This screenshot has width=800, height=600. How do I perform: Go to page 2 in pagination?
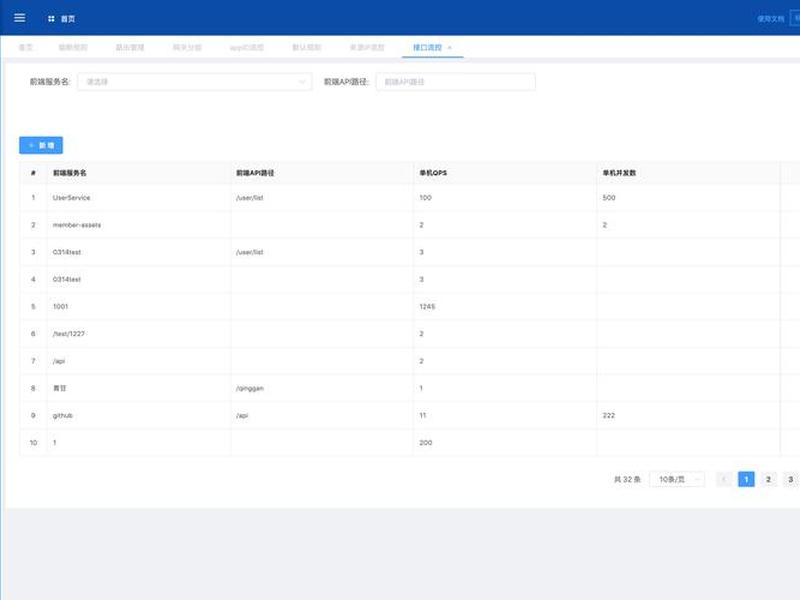[x=768, y=480]
